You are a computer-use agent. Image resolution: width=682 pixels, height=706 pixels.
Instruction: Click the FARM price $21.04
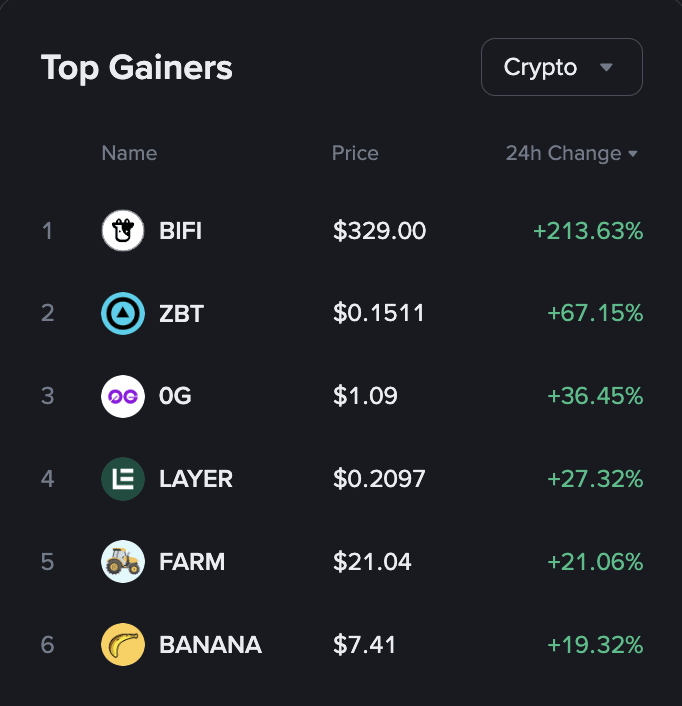click(x=372, y=562)
